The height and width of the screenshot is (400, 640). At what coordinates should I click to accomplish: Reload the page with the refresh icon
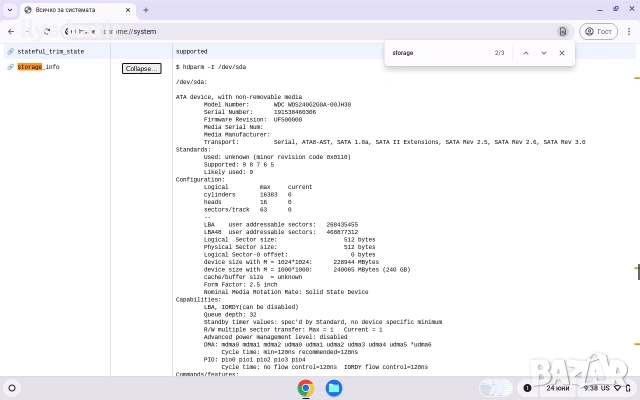point(47,31)
